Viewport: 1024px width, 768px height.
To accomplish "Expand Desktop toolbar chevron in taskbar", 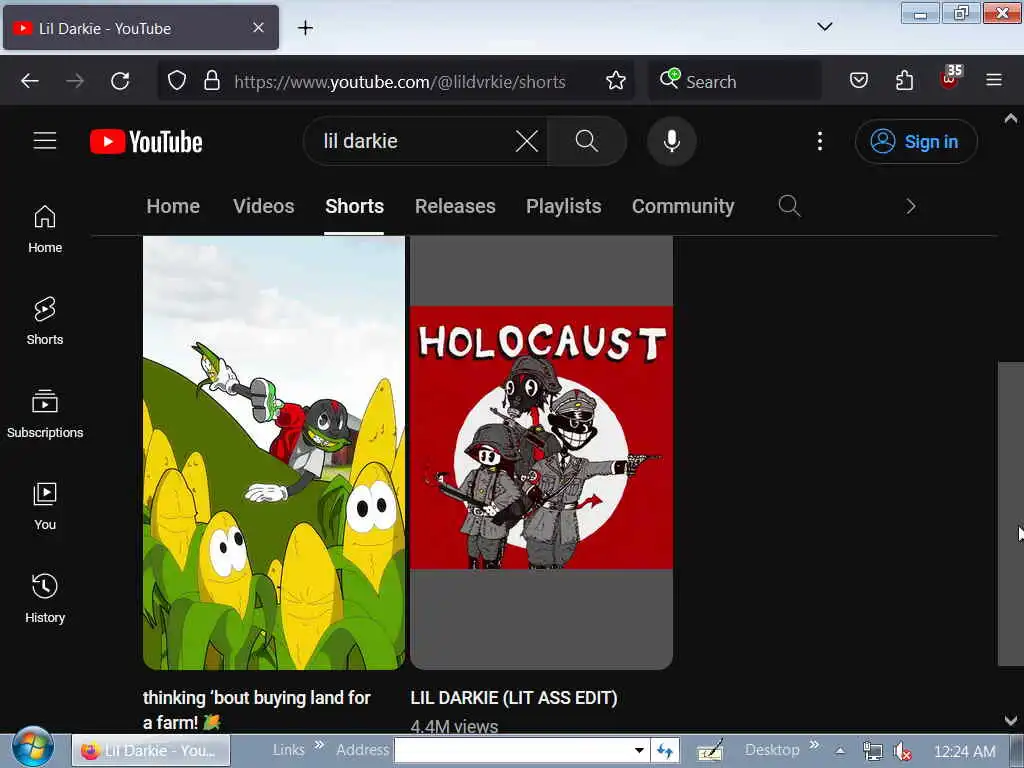I will (814, 745).
